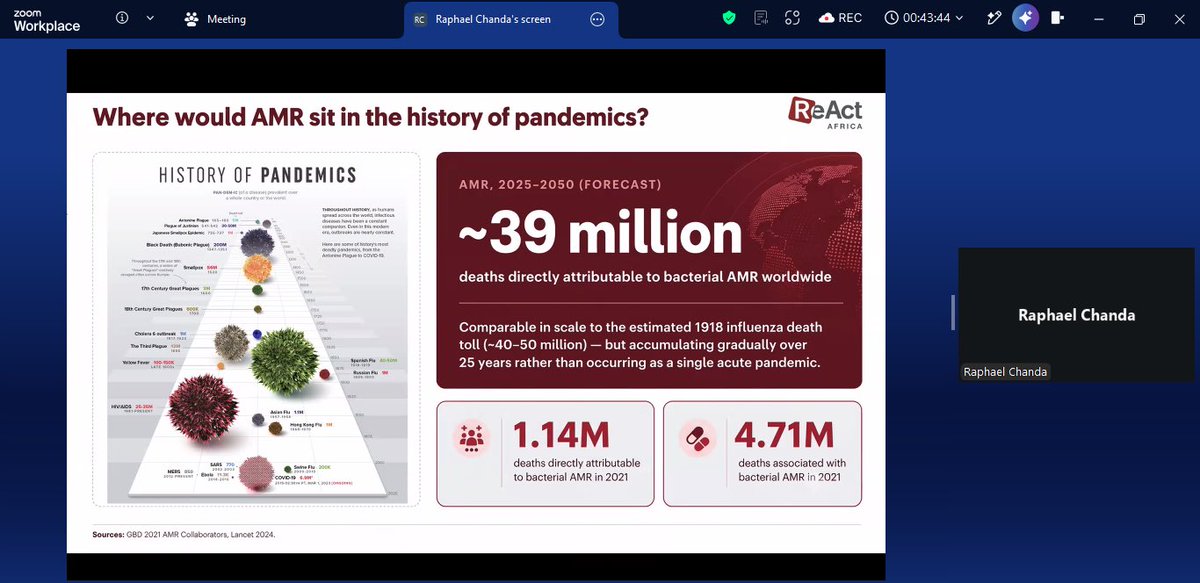
Task: Click the '4.71M' statistic
Action: pyautogui.click(x=784, y=436)
